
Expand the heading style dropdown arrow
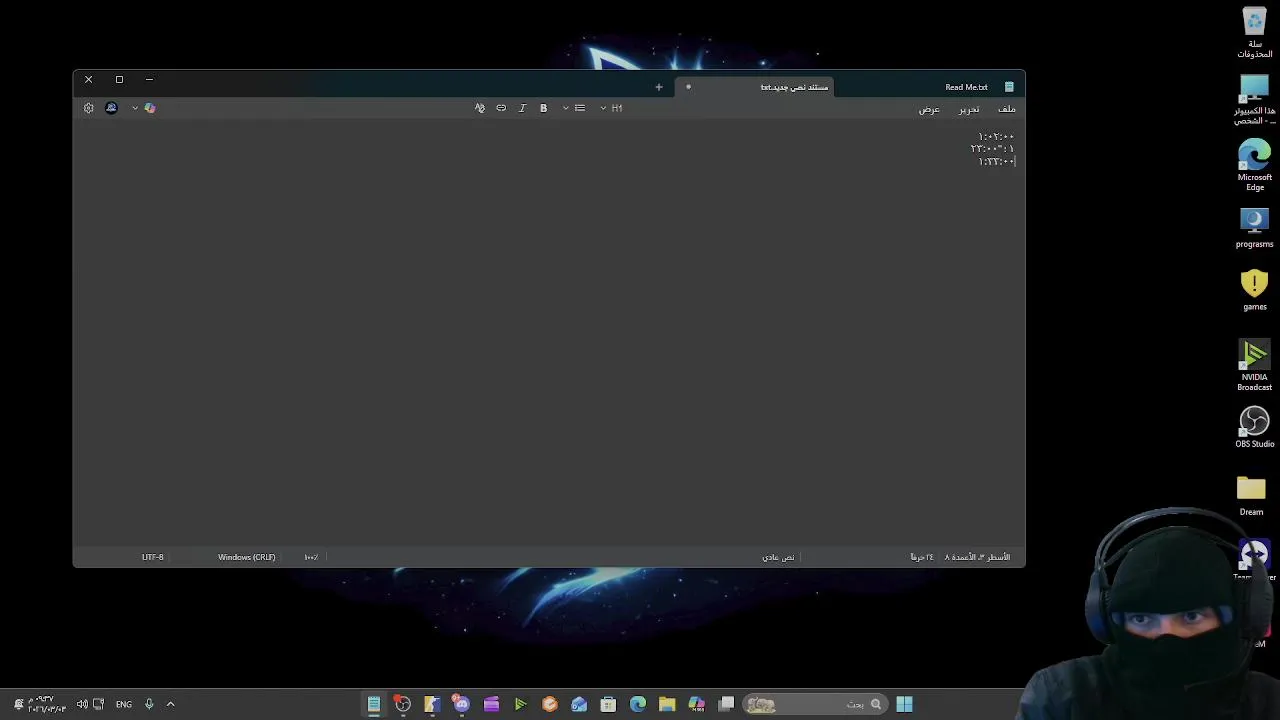603,108
